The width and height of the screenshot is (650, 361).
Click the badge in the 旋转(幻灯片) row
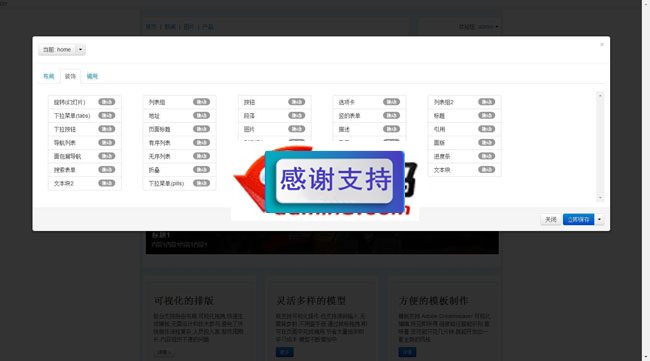click(107, 102)
